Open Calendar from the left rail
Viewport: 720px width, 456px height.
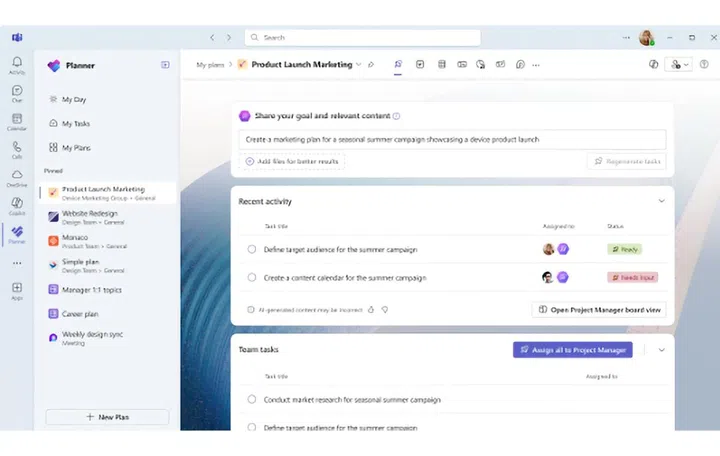[x=17, y=122]
